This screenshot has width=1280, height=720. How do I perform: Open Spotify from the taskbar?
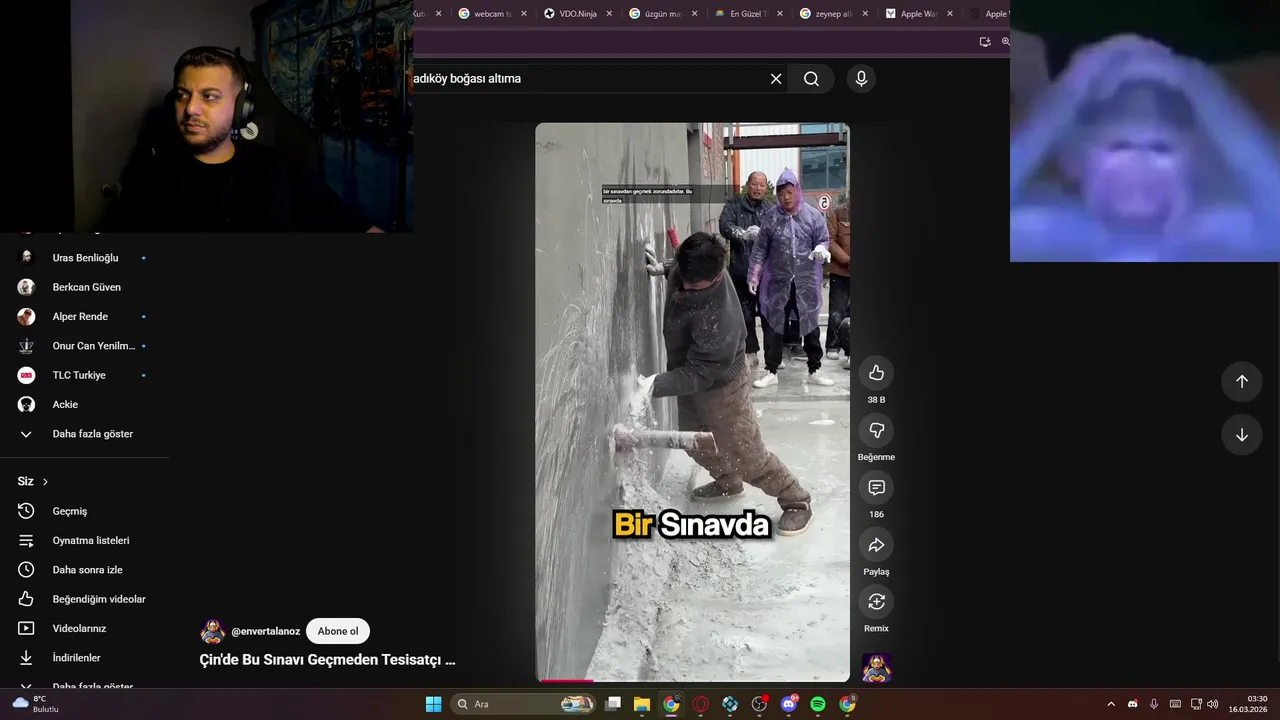(818, 704)
